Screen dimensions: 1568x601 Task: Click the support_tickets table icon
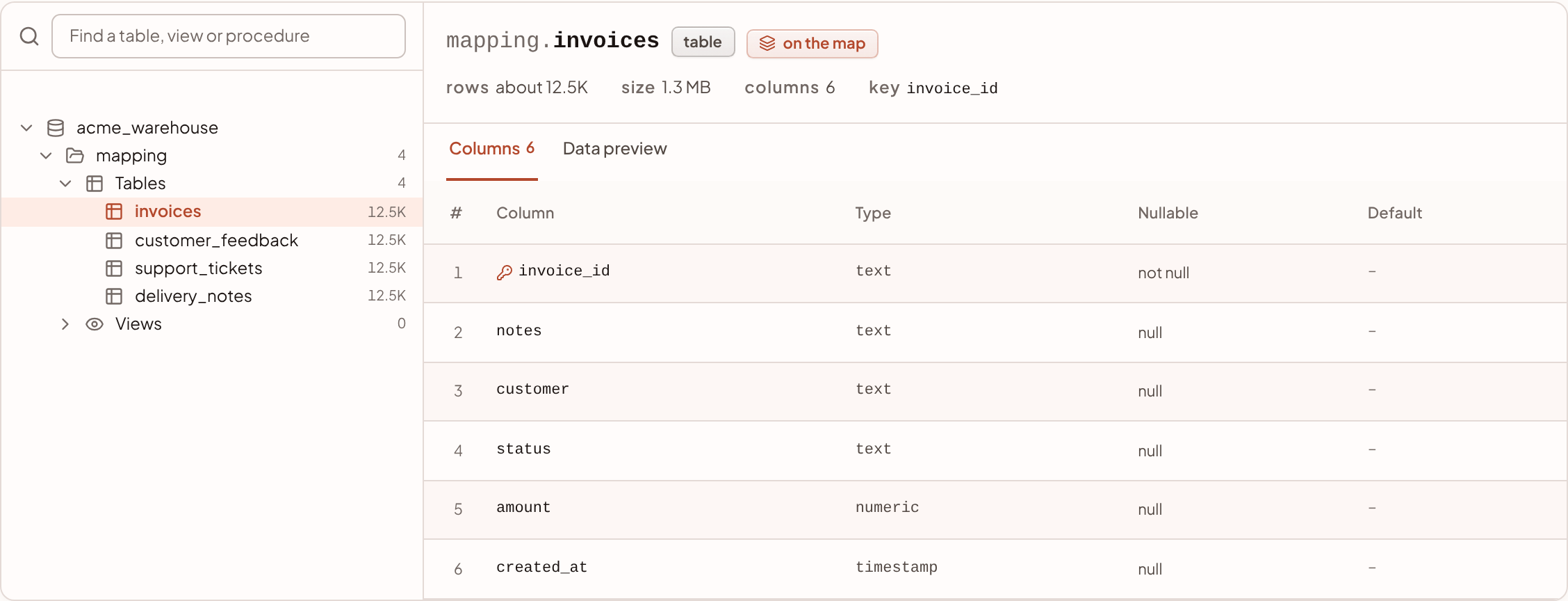114,269
